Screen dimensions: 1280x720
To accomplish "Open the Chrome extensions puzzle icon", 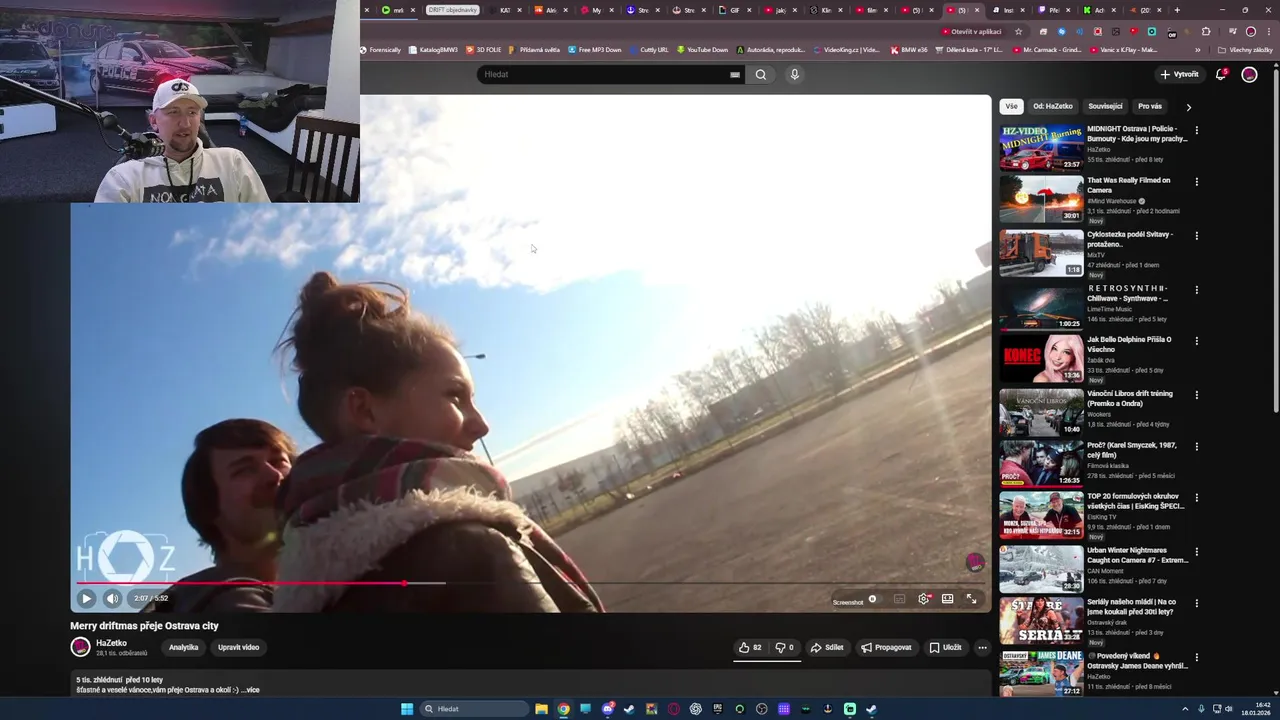I will tap(1205, 31).
